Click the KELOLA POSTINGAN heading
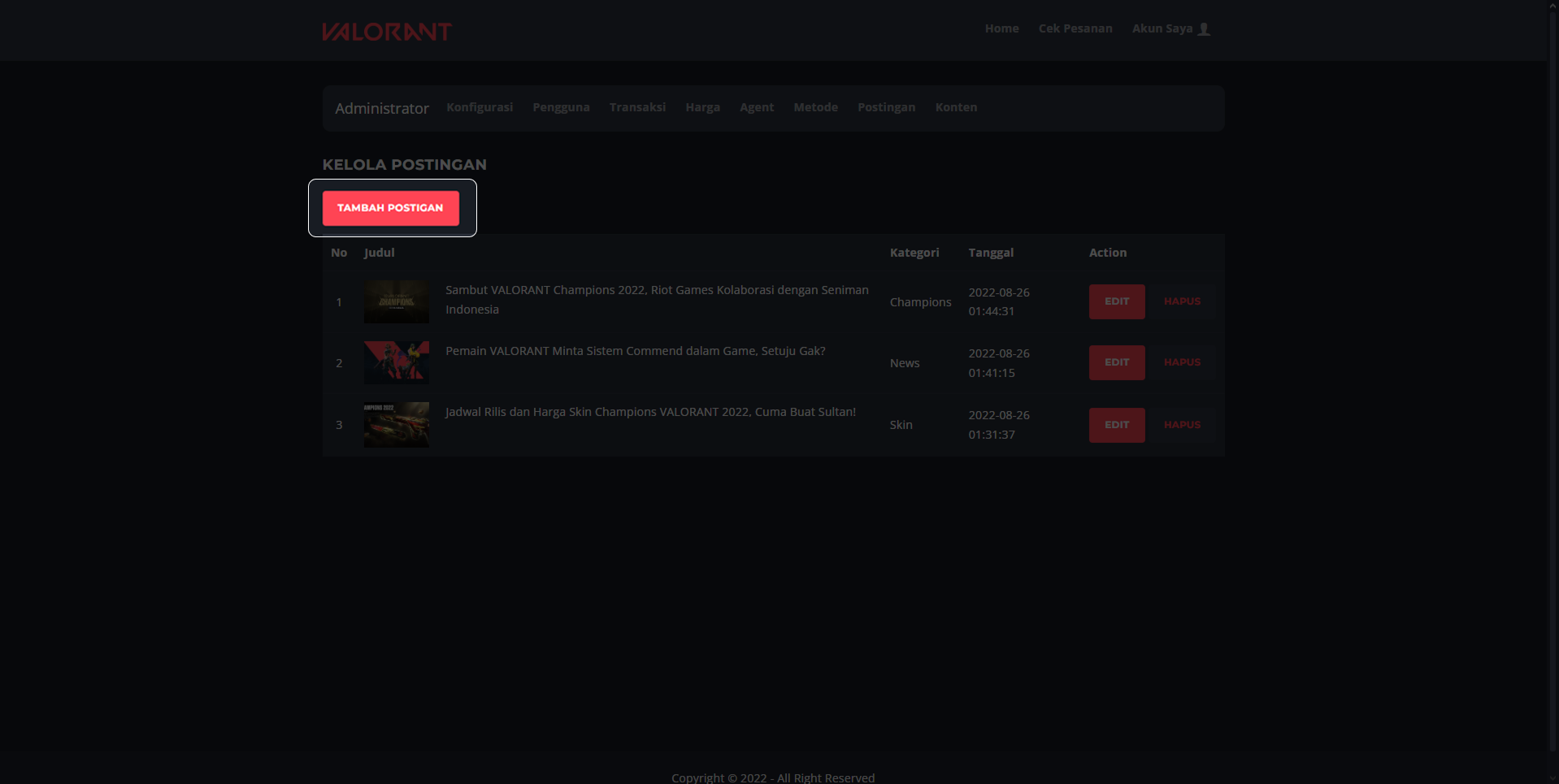 (x=405, y=165)
